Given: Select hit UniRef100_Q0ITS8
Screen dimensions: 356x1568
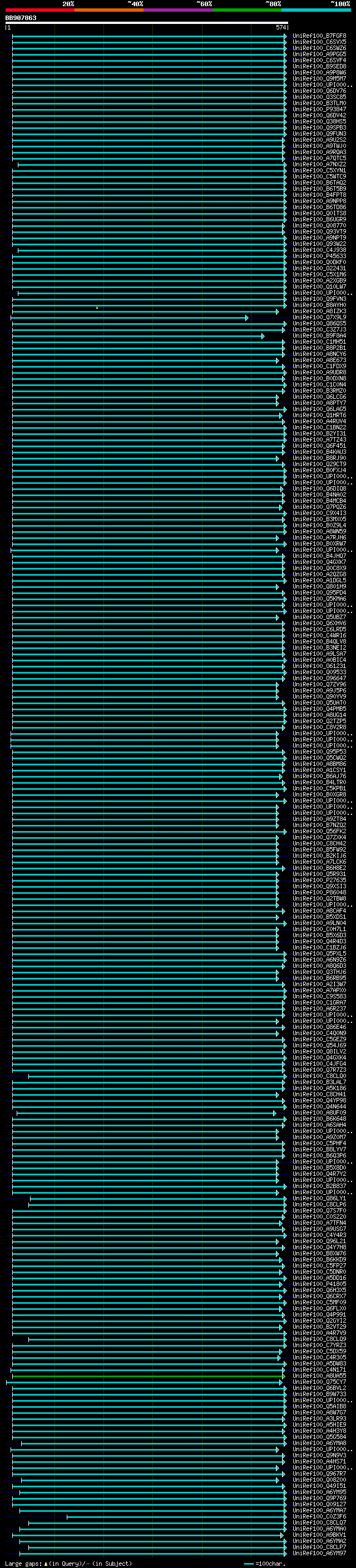Looking at the screenshot, I should tap(319, 213).
